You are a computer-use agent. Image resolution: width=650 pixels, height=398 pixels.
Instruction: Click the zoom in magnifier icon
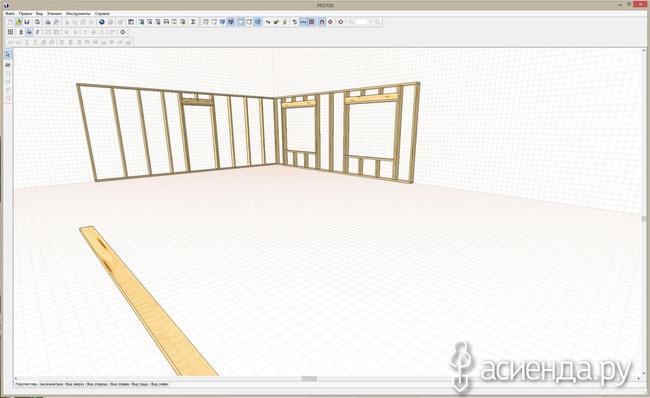(377, 22)
